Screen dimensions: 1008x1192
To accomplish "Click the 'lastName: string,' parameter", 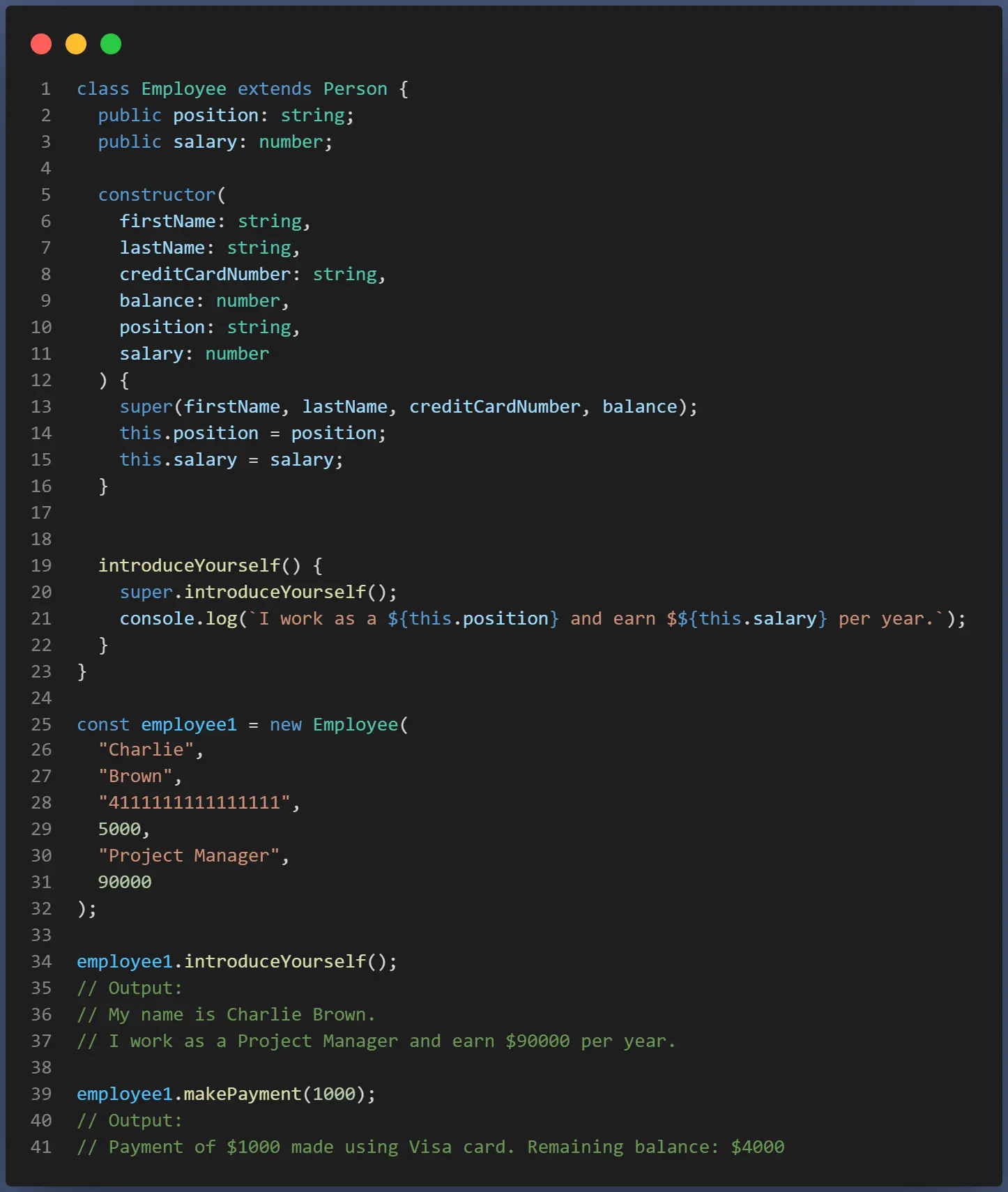I will click(x=210, y=248).
